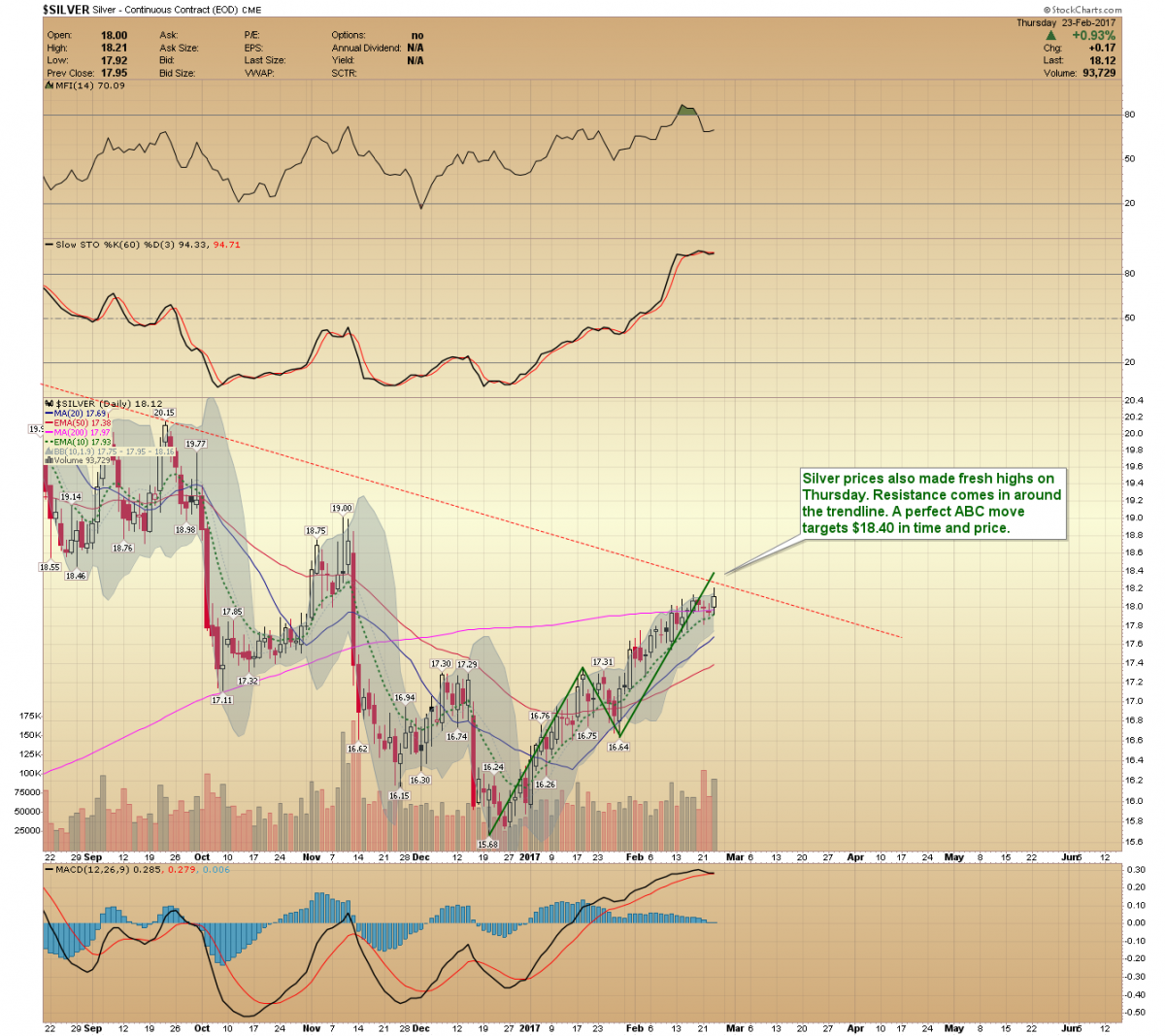Click the $SILVER ticker symbol title
Viewport: 1165px width, 1036px height.
(x=65, y=10)
